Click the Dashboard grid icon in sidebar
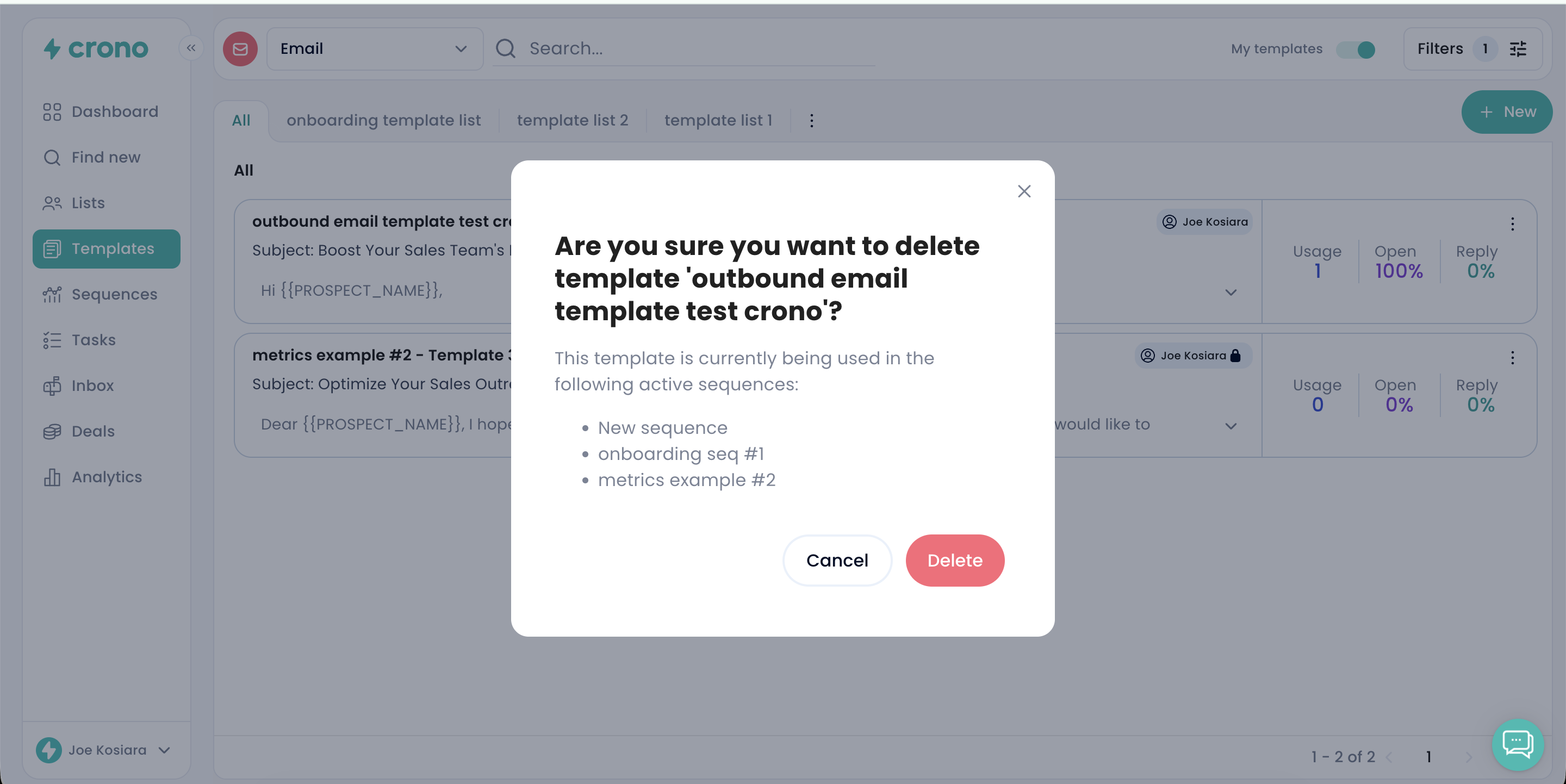Image resolution: width=1566 pixels, height=784 pixels. point(52,112)
